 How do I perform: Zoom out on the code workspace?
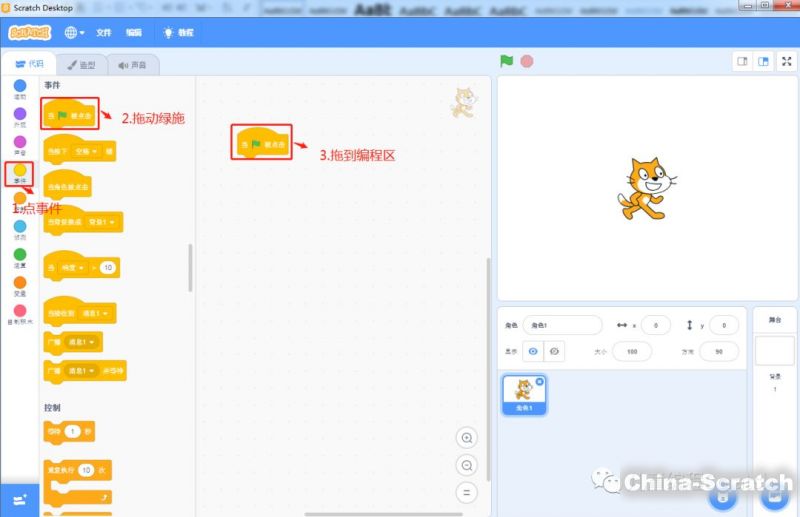[x=465, y=466]
